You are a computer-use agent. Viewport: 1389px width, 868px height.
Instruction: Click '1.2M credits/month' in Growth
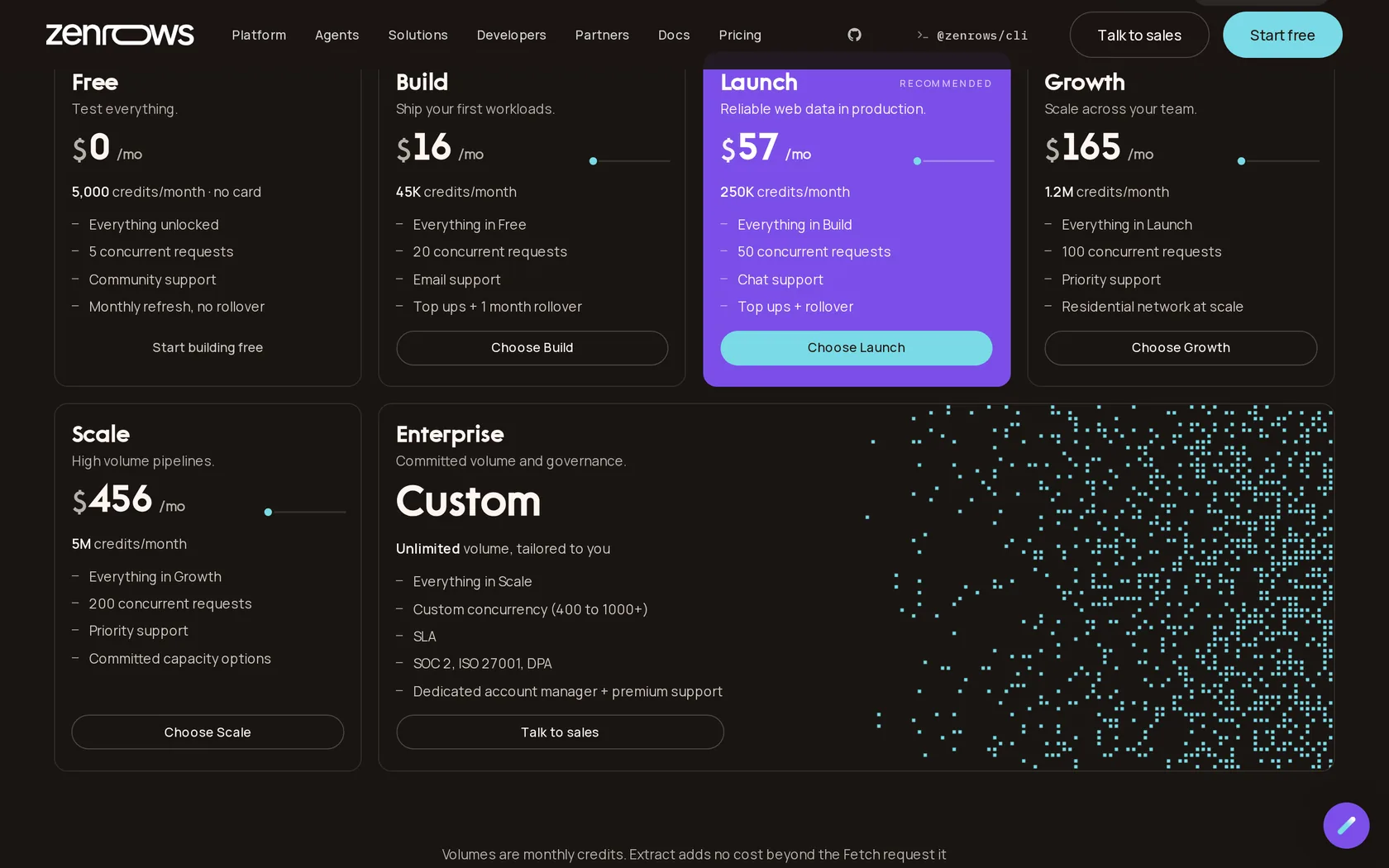pos(1106,192)
